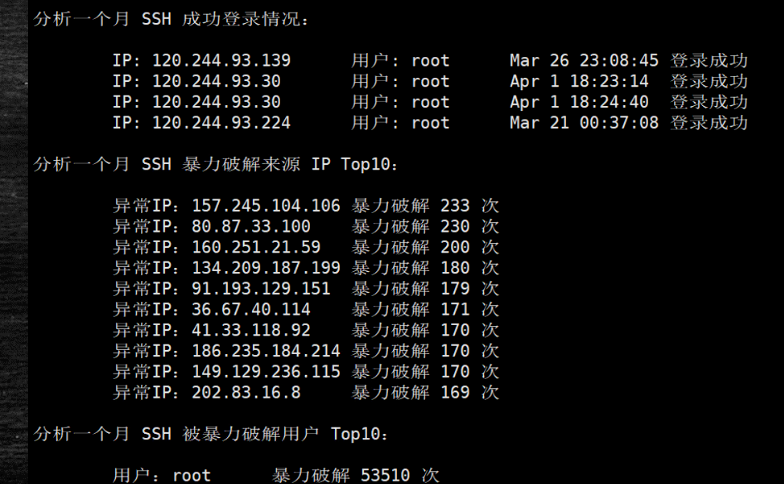Select abnormal IP 157.245.104.106
The image size is (784, 484).
coord(266,206)
